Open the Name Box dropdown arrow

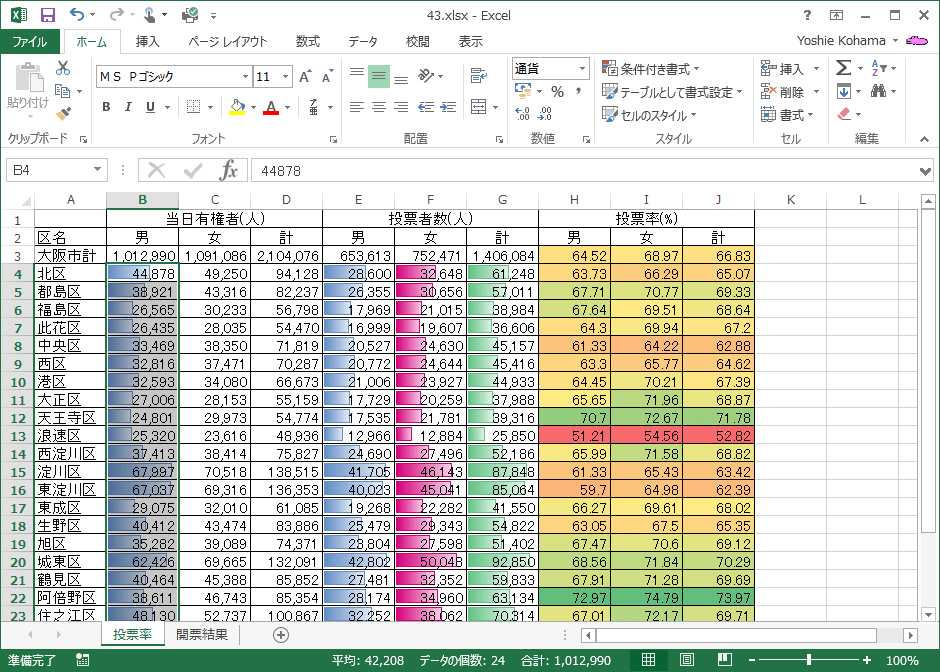point(97,170)
